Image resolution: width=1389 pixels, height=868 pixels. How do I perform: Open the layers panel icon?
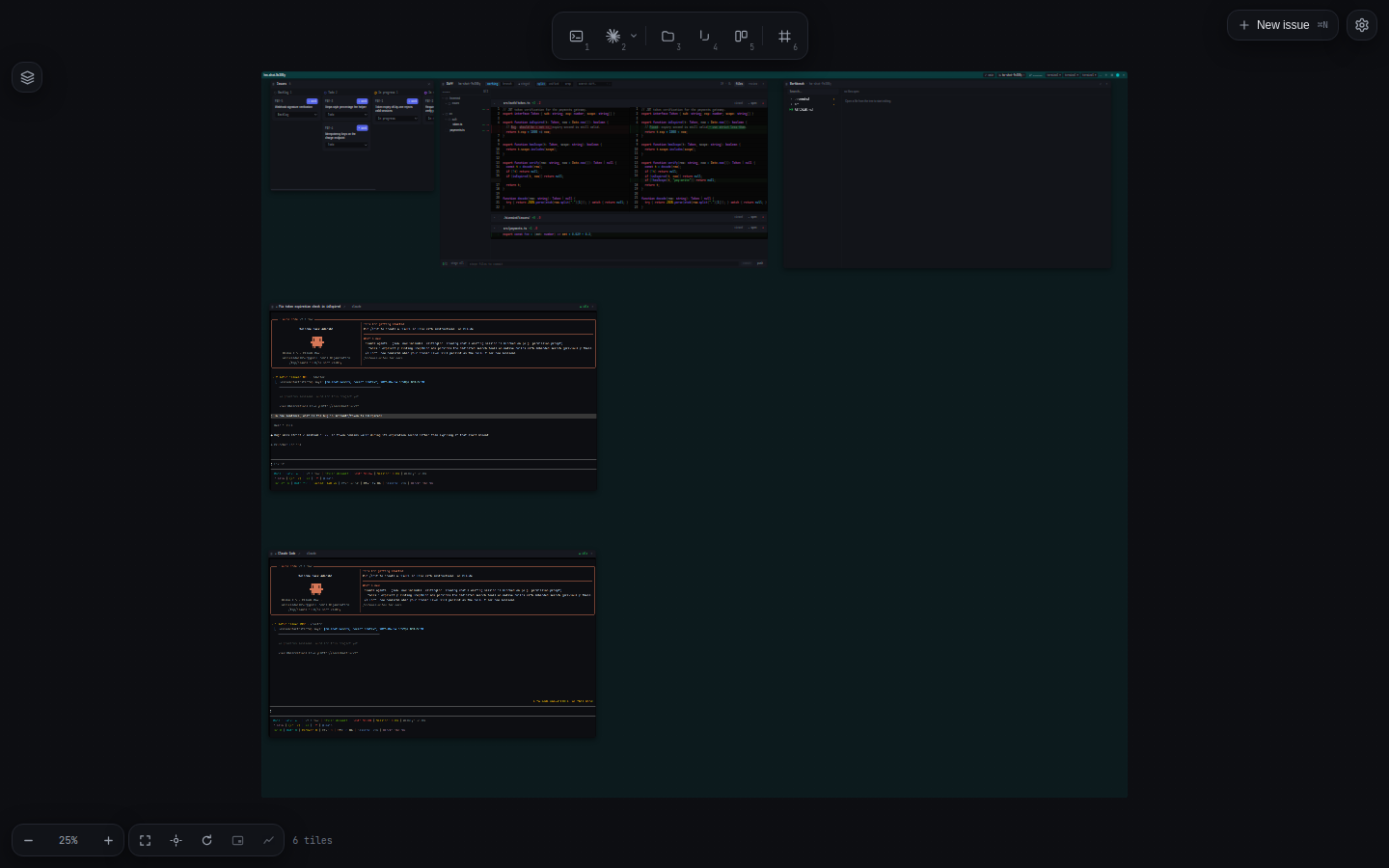coord(27,77)
